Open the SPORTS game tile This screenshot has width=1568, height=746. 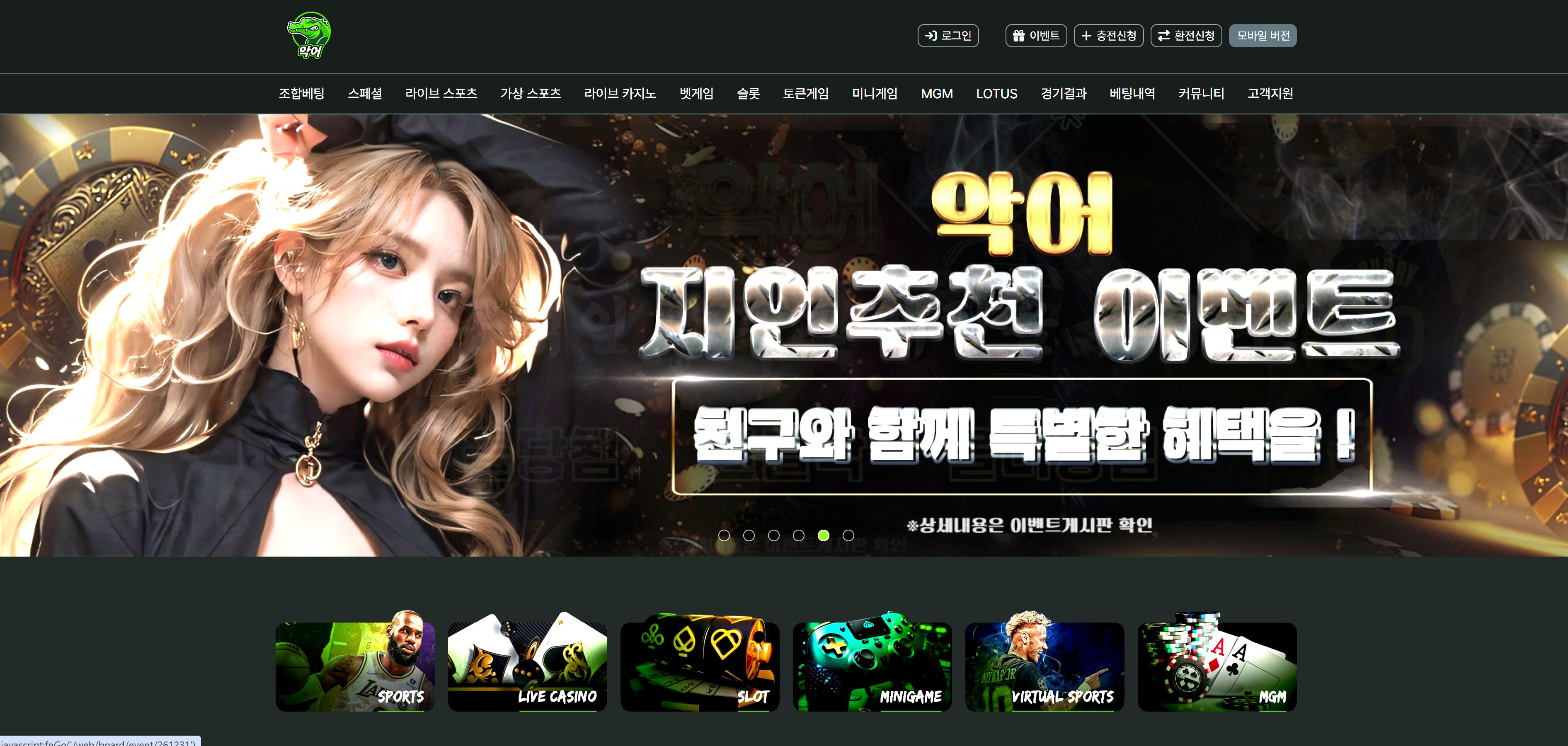pyautogui.click(x=355, y=666)
